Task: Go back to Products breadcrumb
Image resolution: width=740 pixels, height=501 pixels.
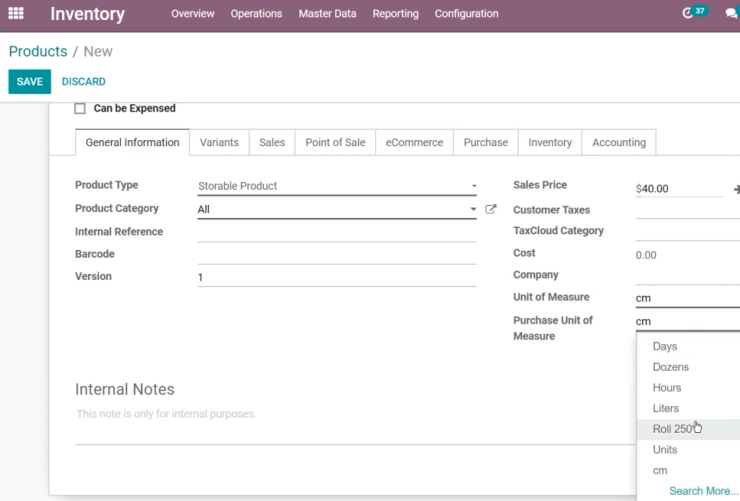Action: [38, 51]
